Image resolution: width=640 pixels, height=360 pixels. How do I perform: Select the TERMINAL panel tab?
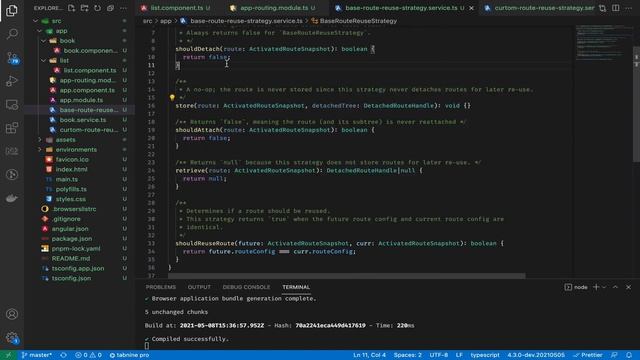click(296, 287)
